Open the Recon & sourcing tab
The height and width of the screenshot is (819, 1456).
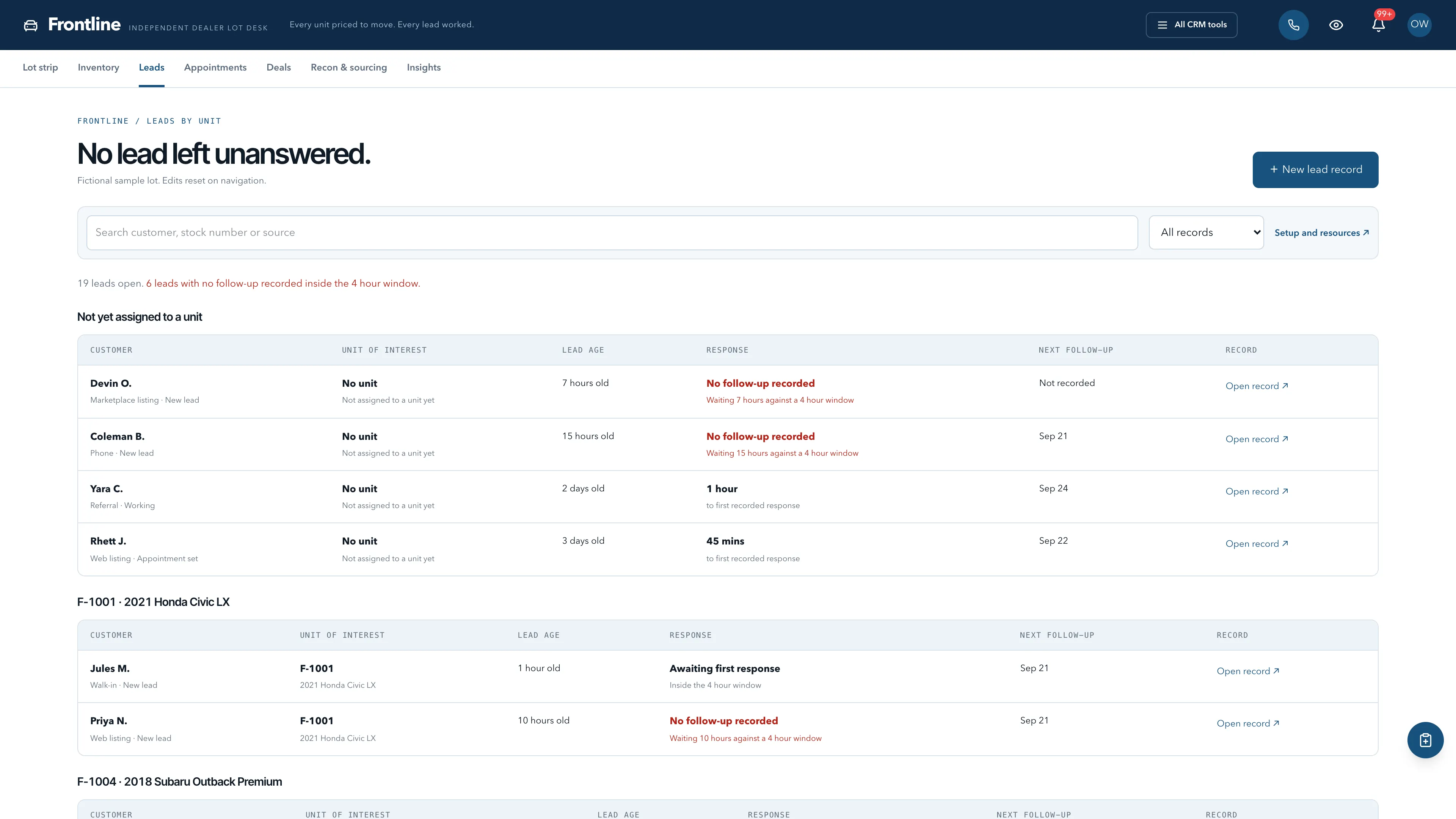pos(349,68)
